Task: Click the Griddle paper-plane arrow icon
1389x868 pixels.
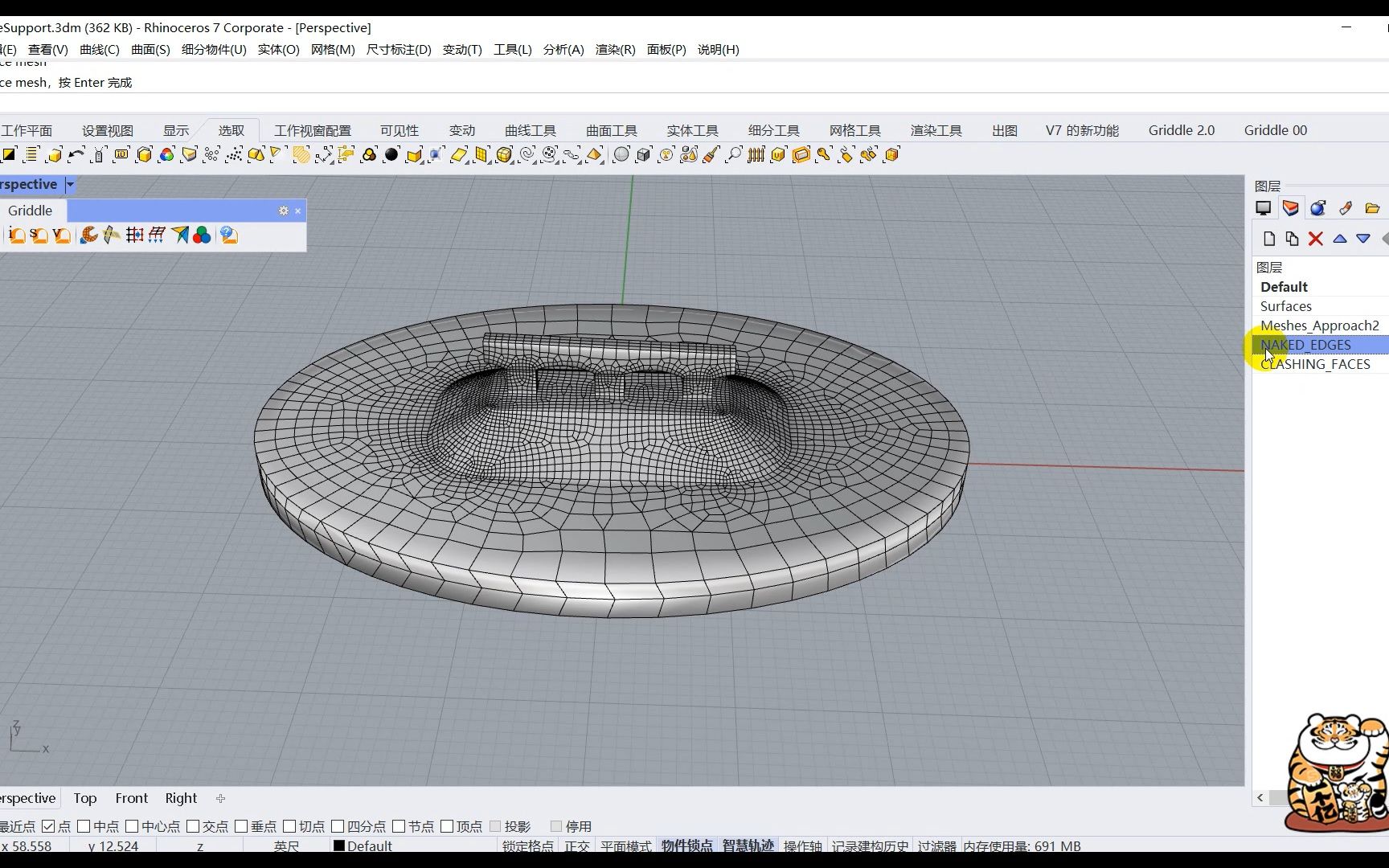Action: point(180,235)
